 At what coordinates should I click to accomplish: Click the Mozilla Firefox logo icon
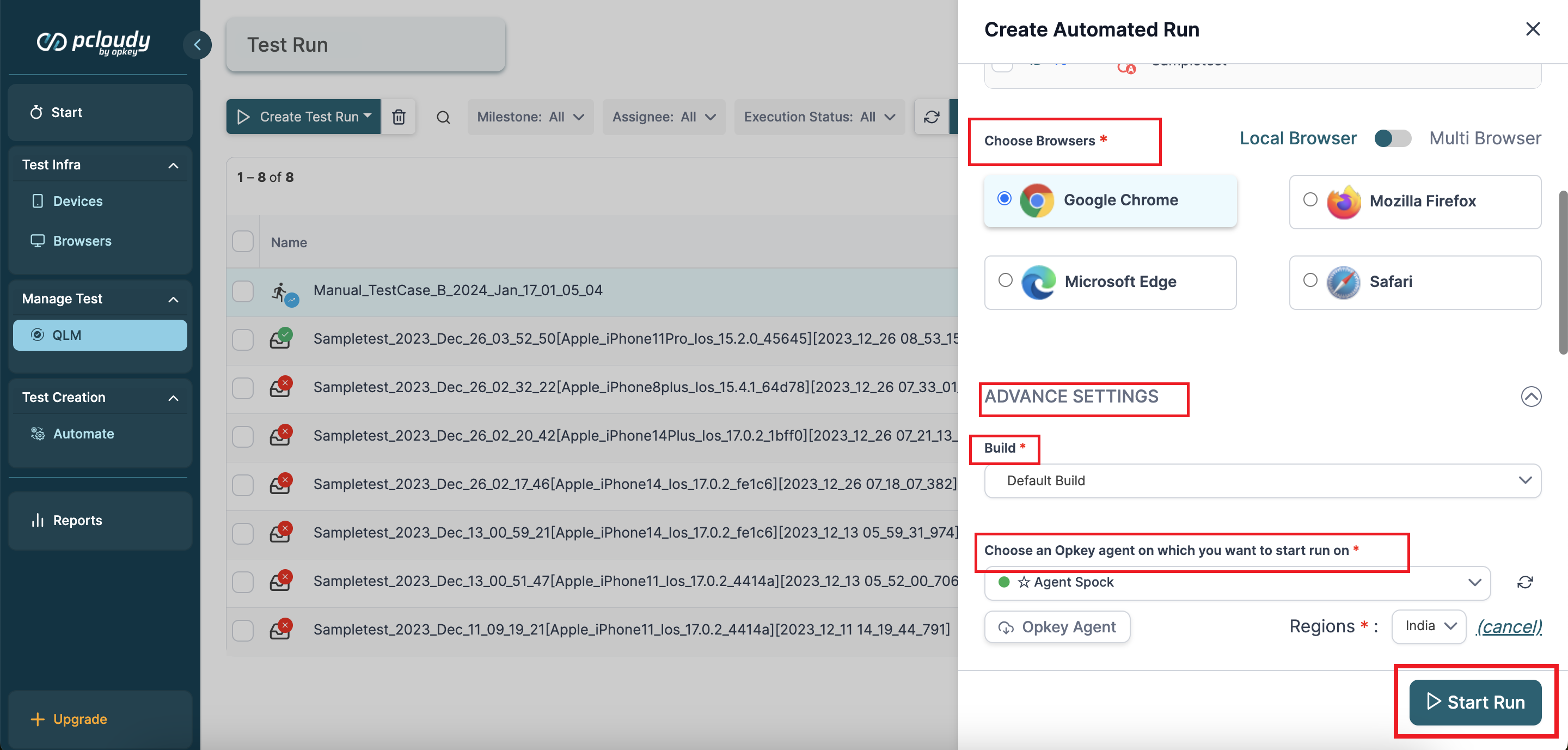1343,202
